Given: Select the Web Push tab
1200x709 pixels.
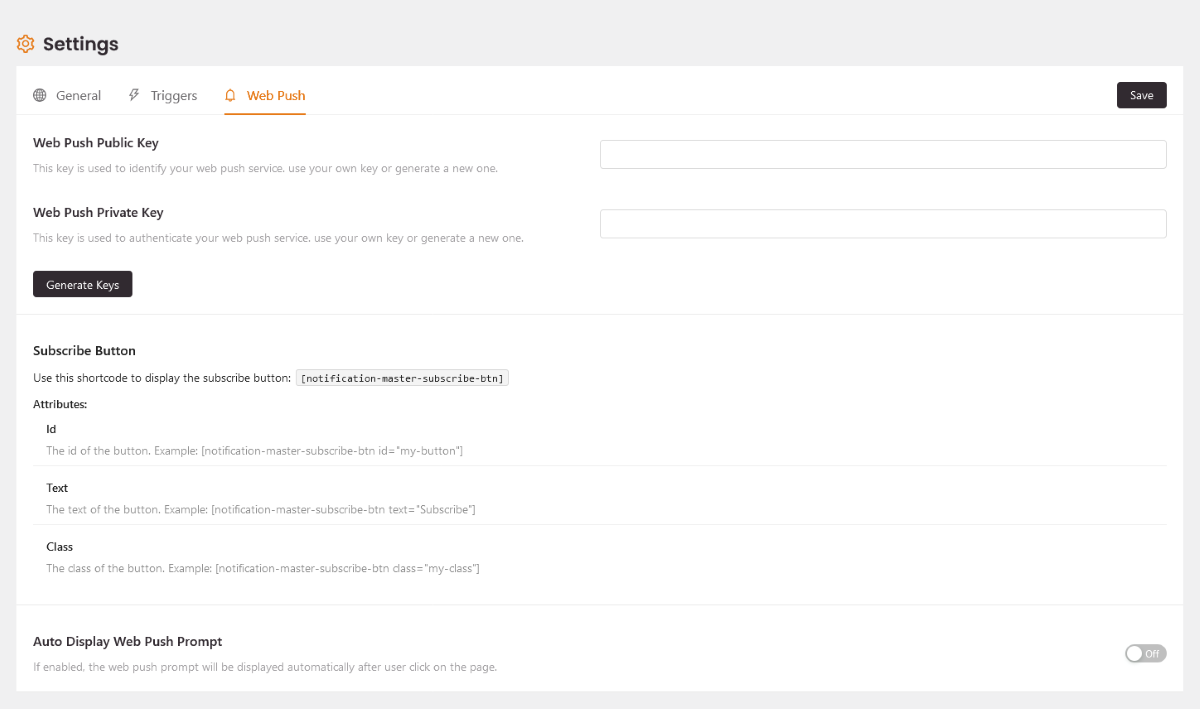Looking at the screenshot, I should (x=265, y=95).
